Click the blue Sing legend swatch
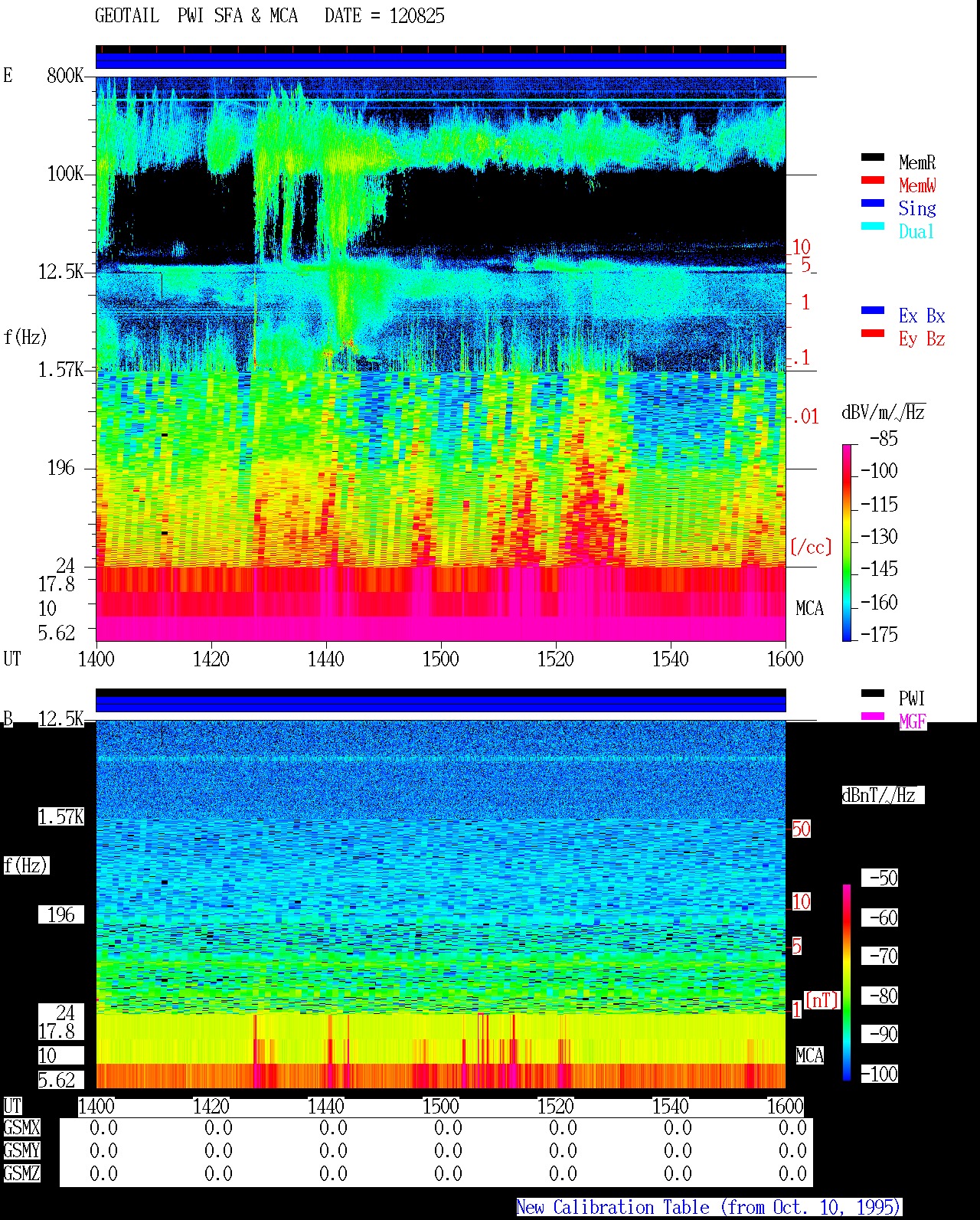 872,203
